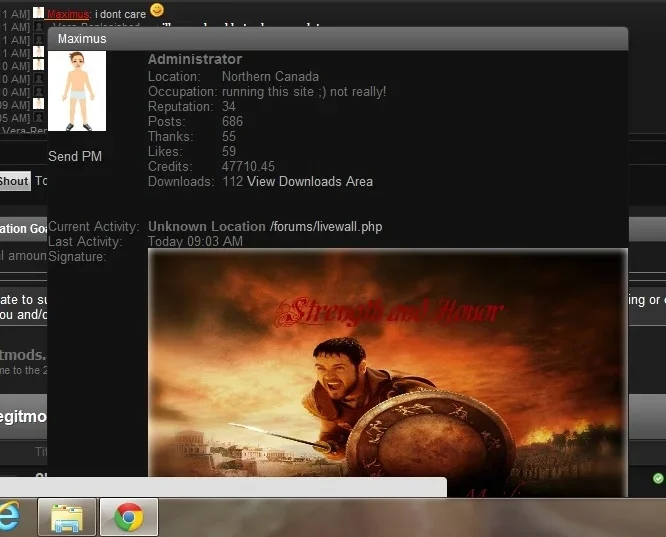Image resolution: width=666 pixels, height=537 pixels.
Task: Open Maximus profile avatar image
Action: coord(77,91)
